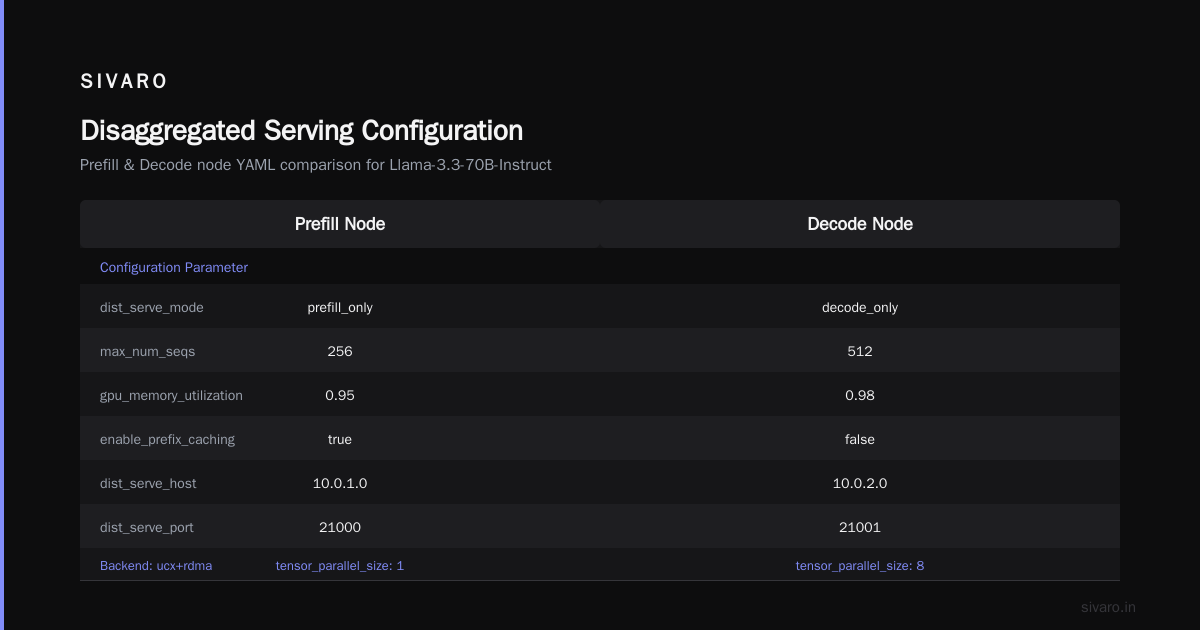Select the false prefix caching value
Image resolution: width=1200 pixels, height=630 pixels.
click(860, 440)
